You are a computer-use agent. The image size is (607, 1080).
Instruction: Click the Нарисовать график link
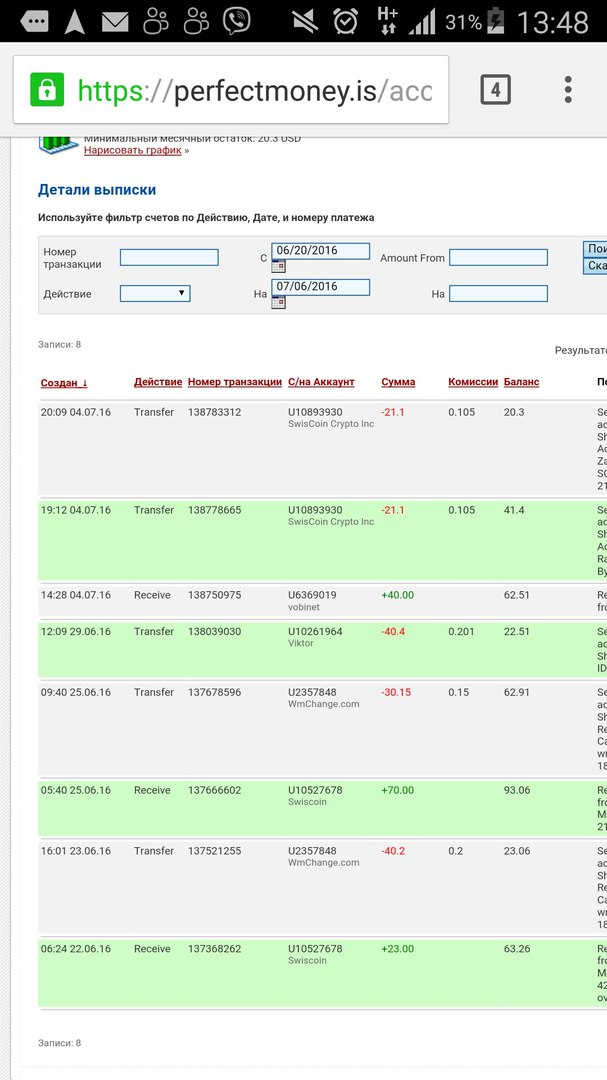(x=132, y=150)
